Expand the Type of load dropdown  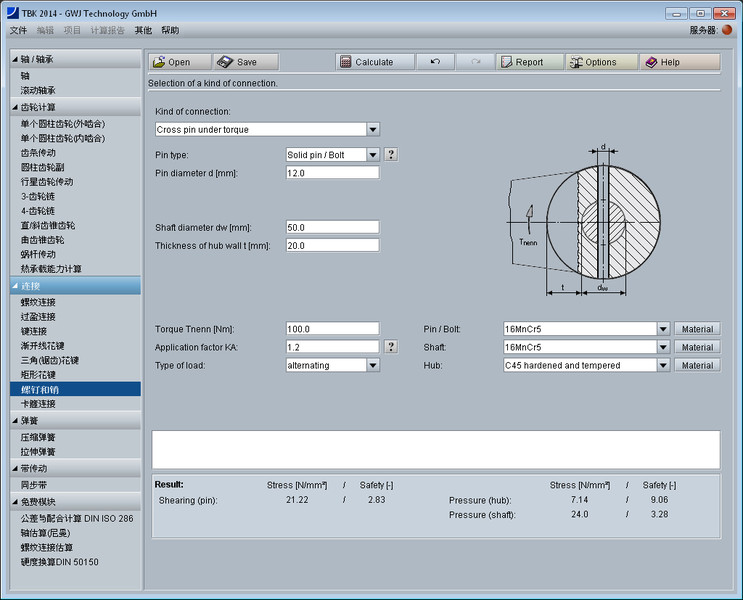373,366
